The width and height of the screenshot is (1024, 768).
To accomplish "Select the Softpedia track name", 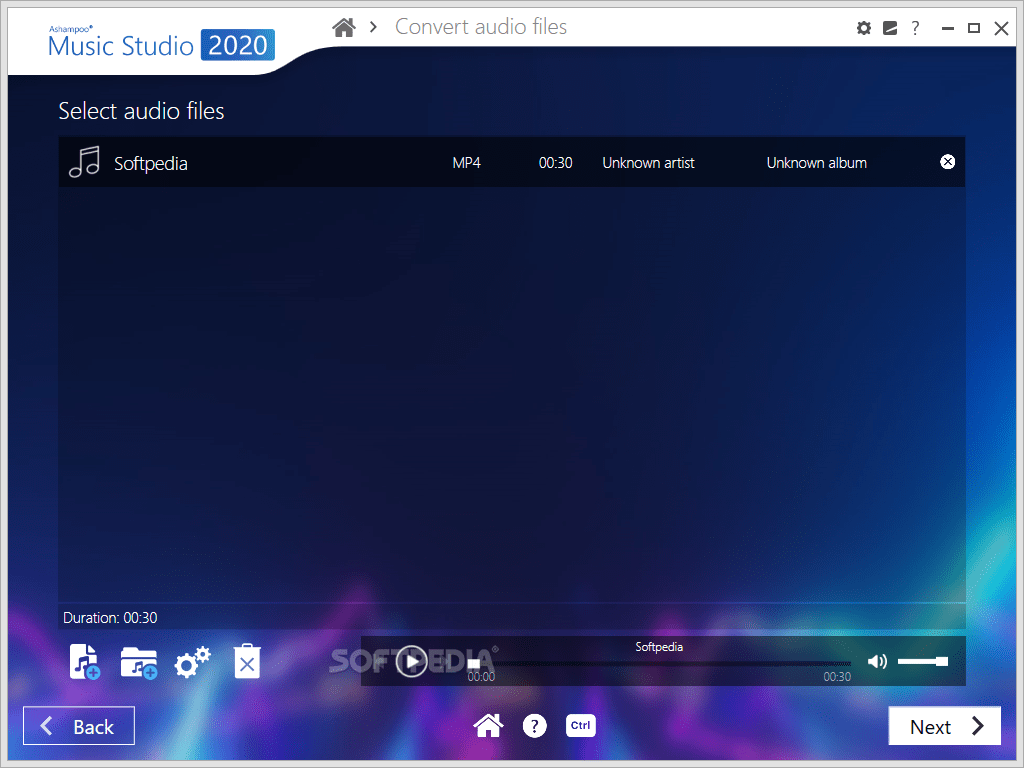I will pos(151,163).
